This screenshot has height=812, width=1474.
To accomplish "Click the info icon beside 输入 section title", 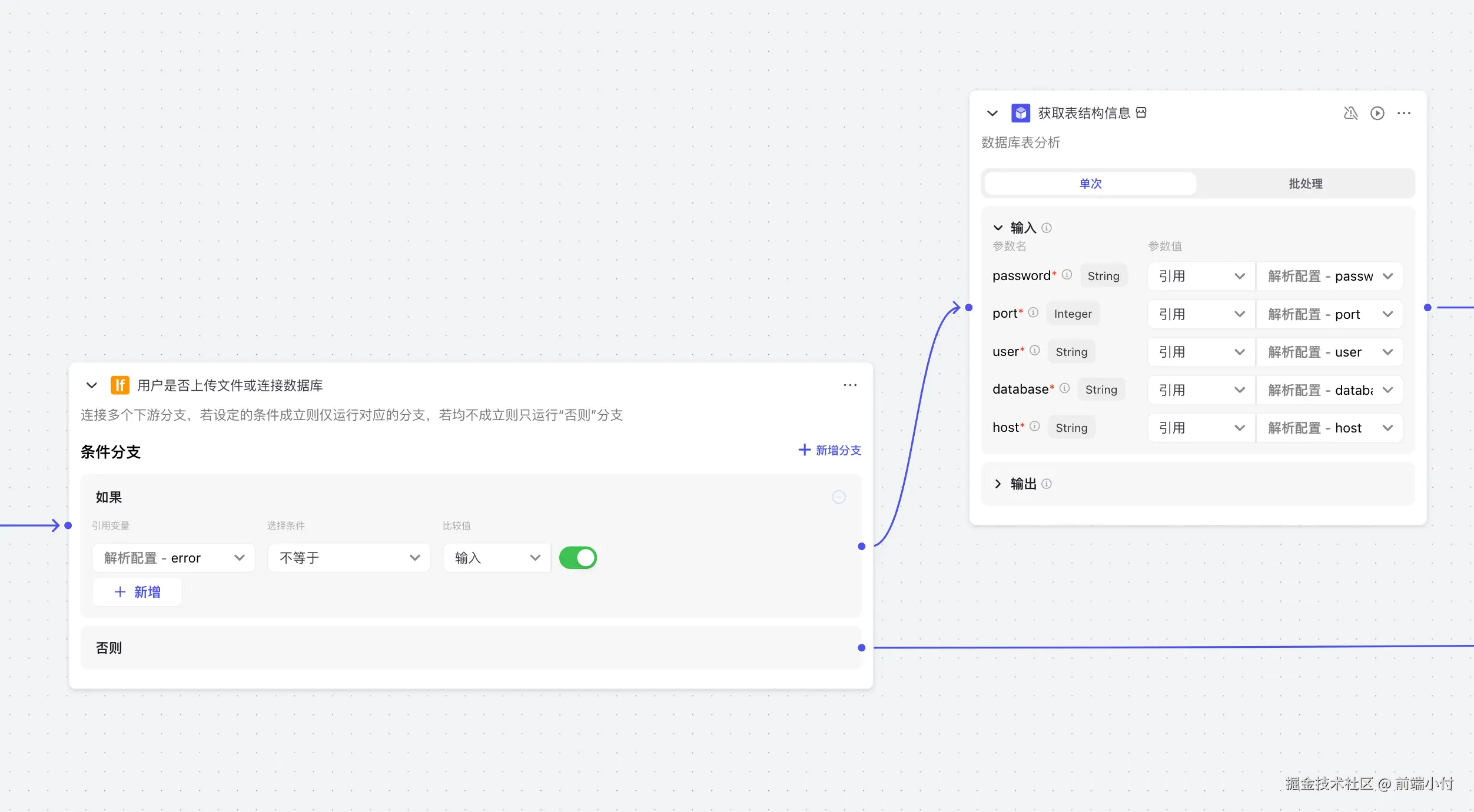I will (x=1047, y=228).
